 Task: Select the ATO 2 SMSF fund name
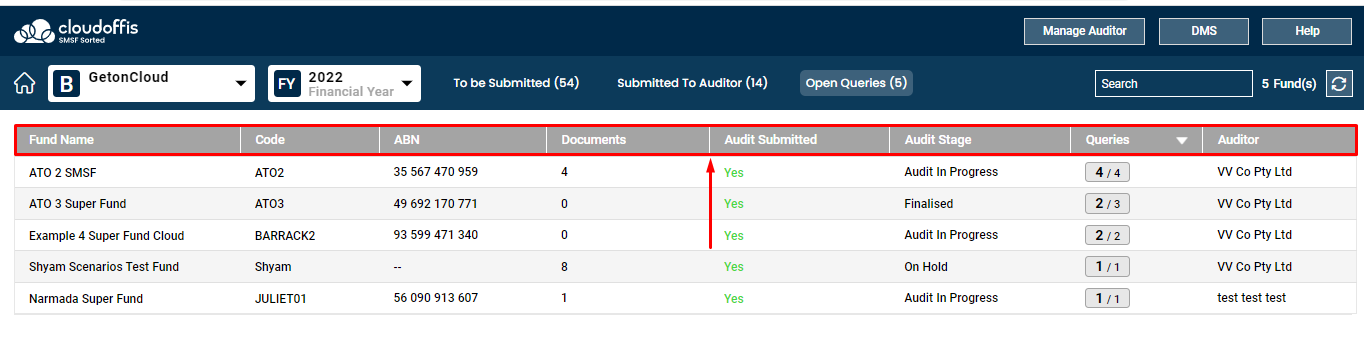63,172
